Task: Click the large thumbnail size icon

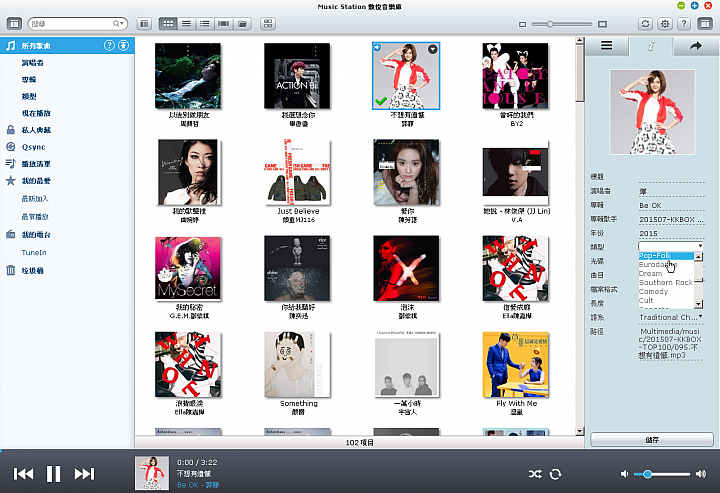Action: coord(602,24)
